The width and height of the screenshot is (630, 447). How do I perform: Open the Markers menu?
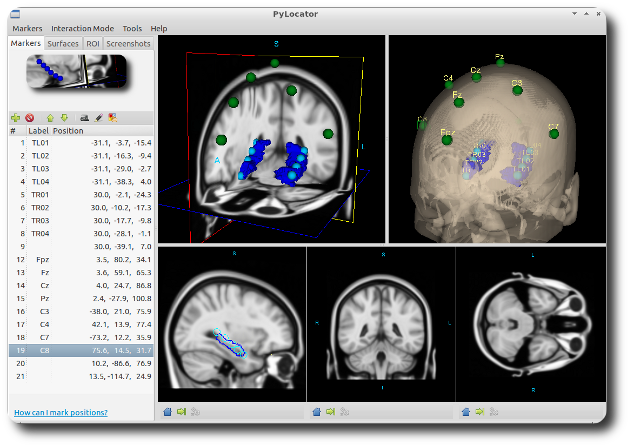27,28
